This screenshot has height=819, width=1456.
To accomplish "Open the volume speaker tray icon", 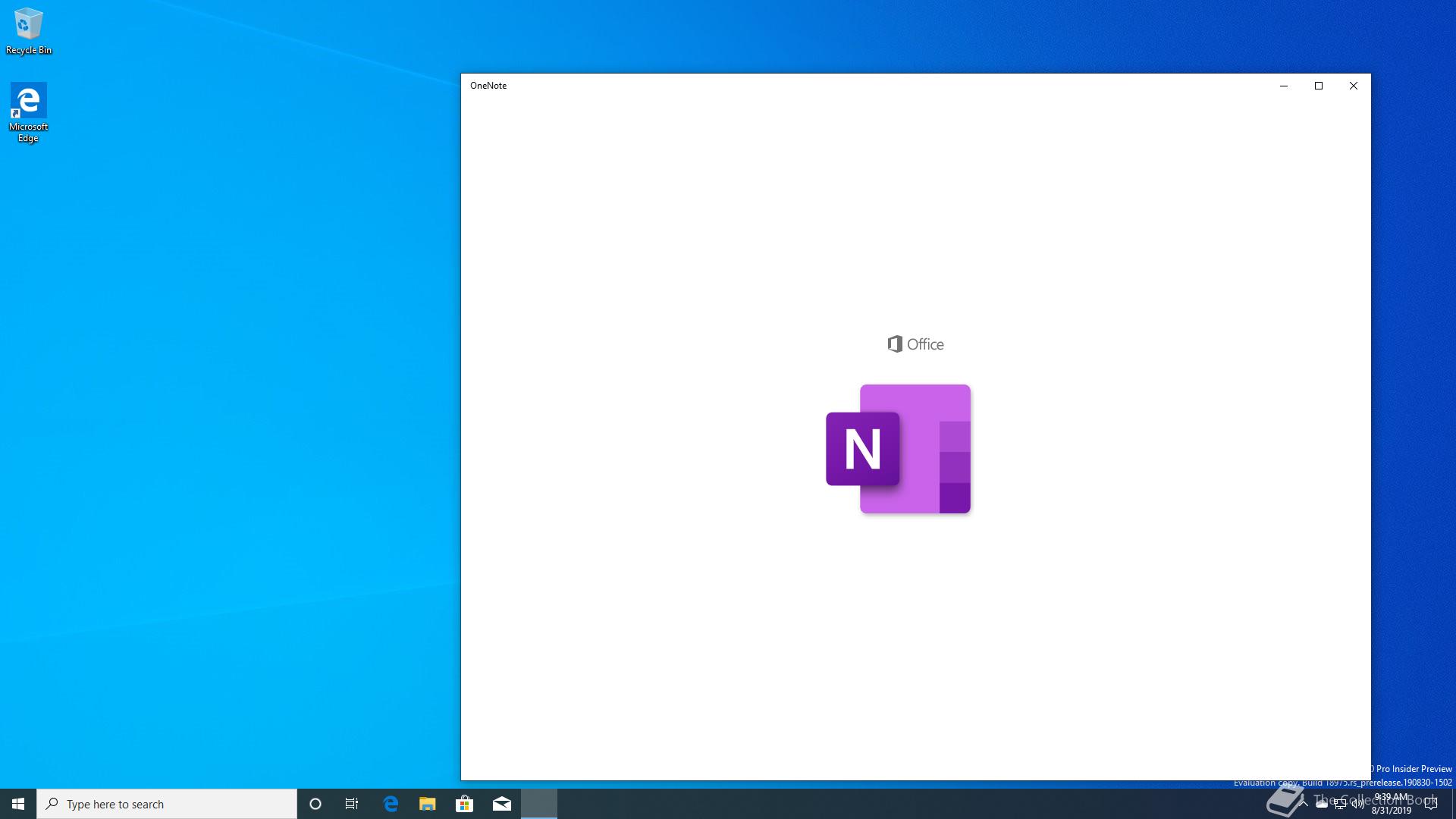I will pos(1358,804).
